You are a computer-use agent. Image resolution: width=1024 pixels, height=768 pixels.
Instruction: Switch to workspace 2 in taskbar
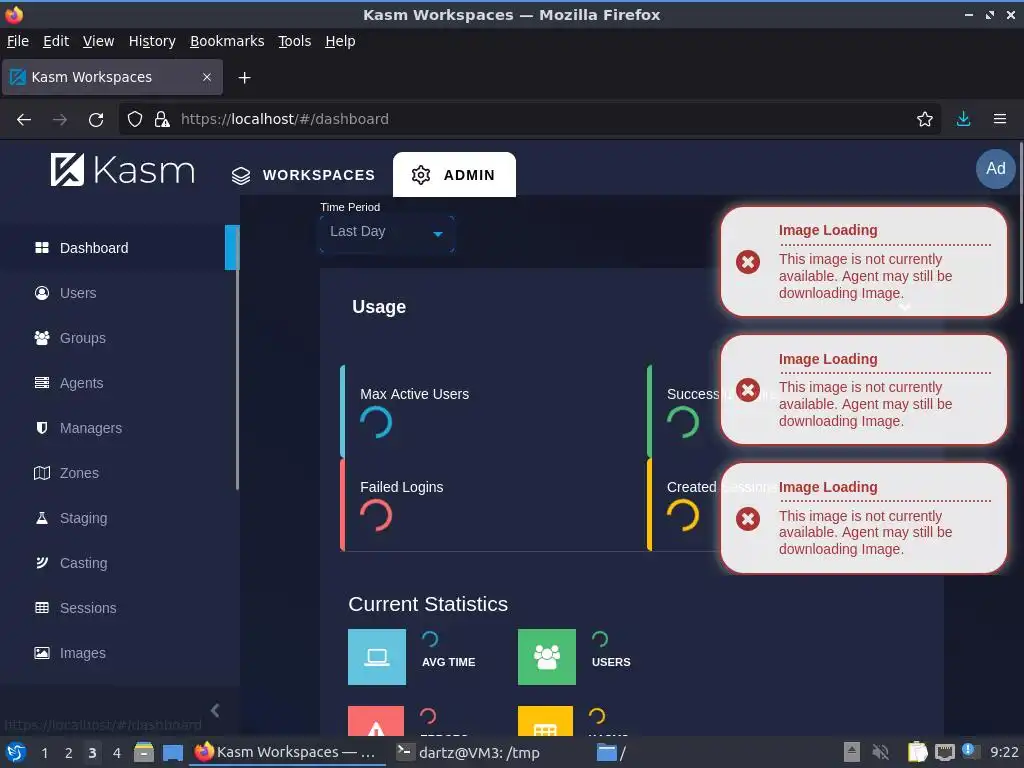69,753
